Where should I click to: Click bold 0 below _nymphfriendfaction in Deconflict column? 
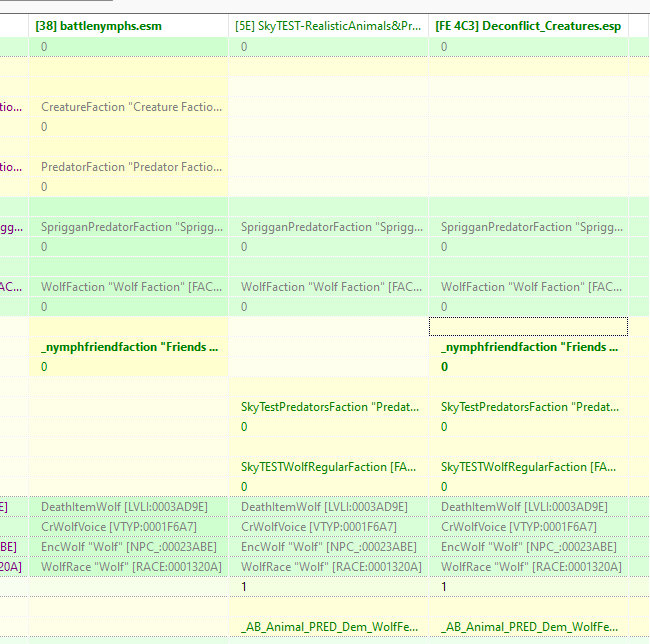pos(529,367)
